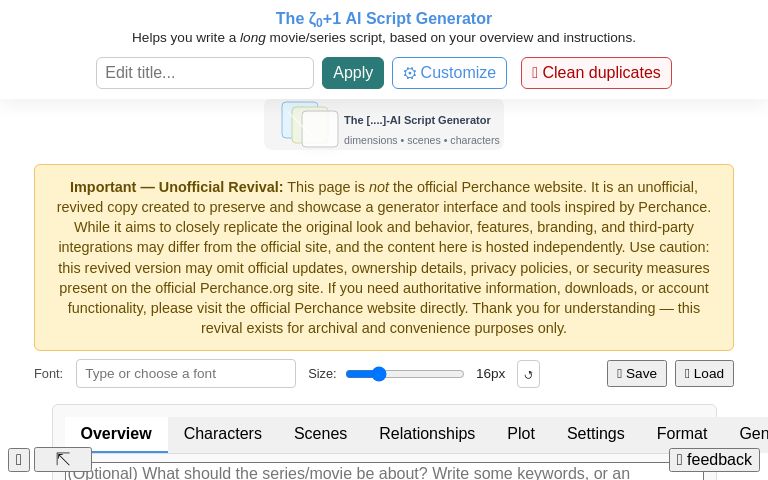The height and width of the screenshot is (480, 768).
Task: Open the Settings tab
Action: (x=595, y=433)
